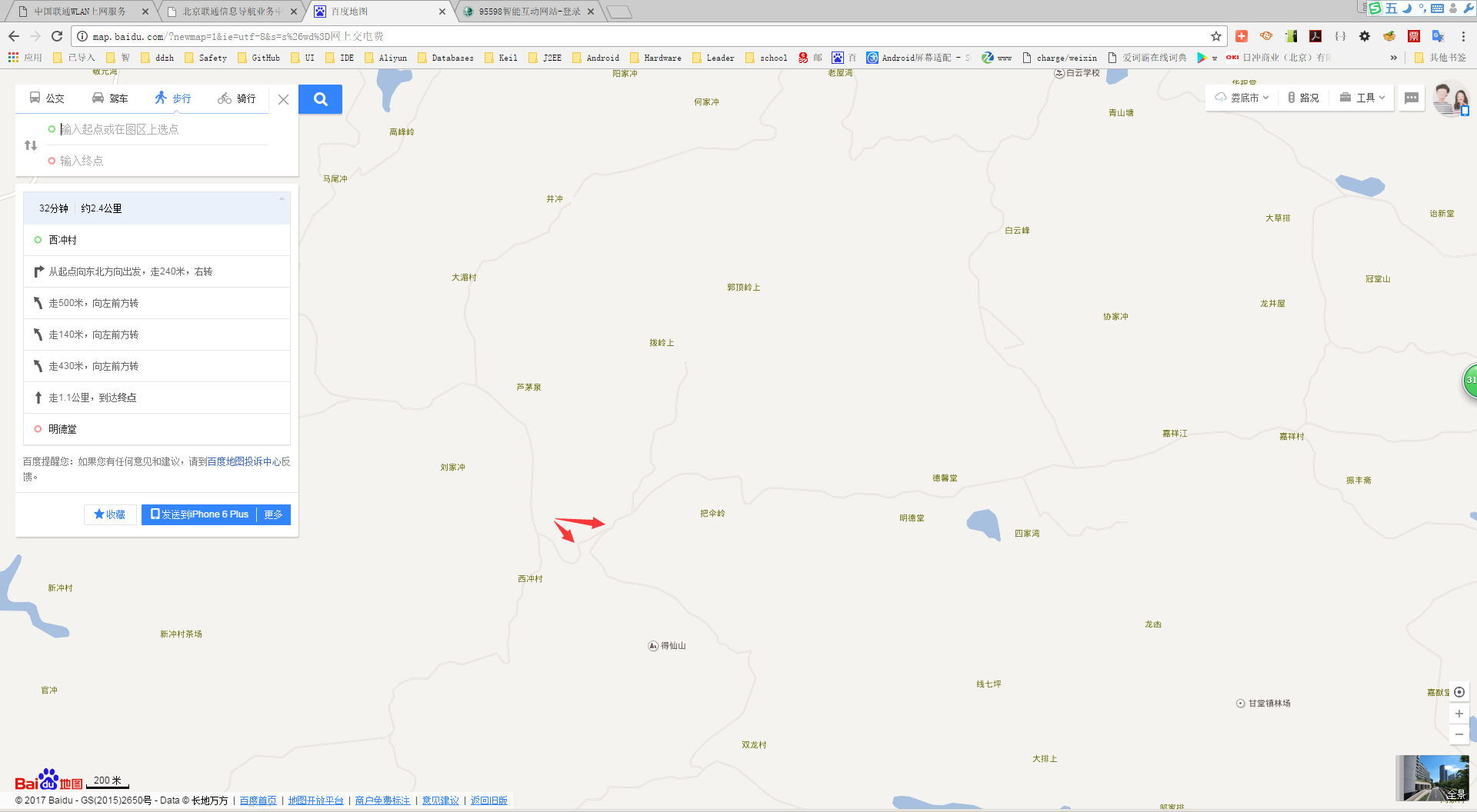Collapse the 32分钟 route summary header

pyautogui.click(x=157, y=208)
